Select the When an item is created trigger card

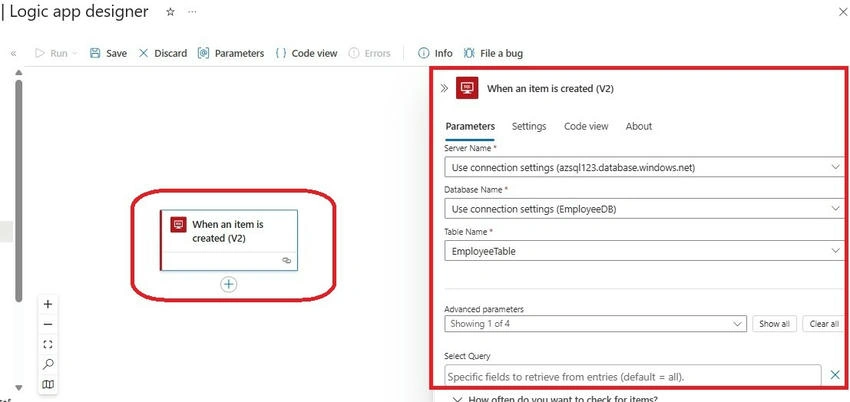(229, 240)
